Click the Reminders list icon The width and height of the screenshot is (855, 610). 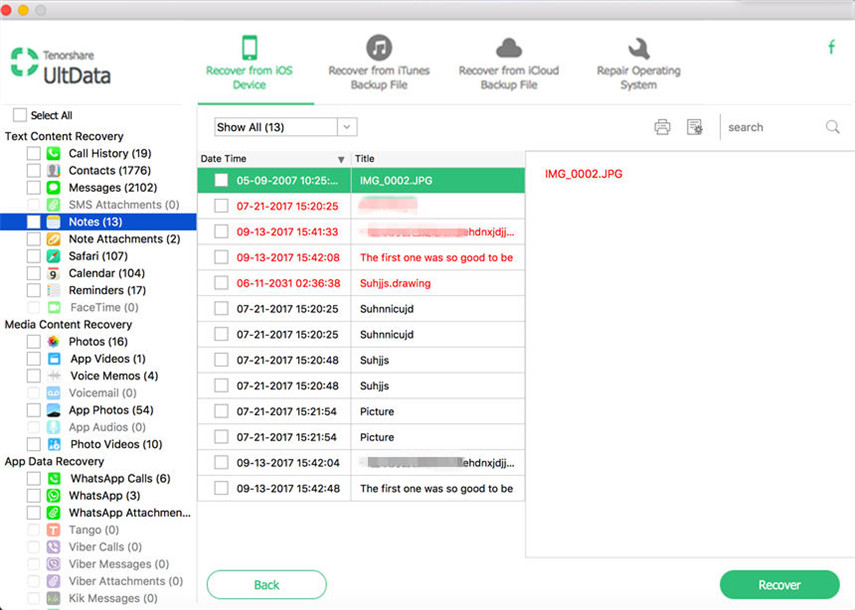pos(53,291)
